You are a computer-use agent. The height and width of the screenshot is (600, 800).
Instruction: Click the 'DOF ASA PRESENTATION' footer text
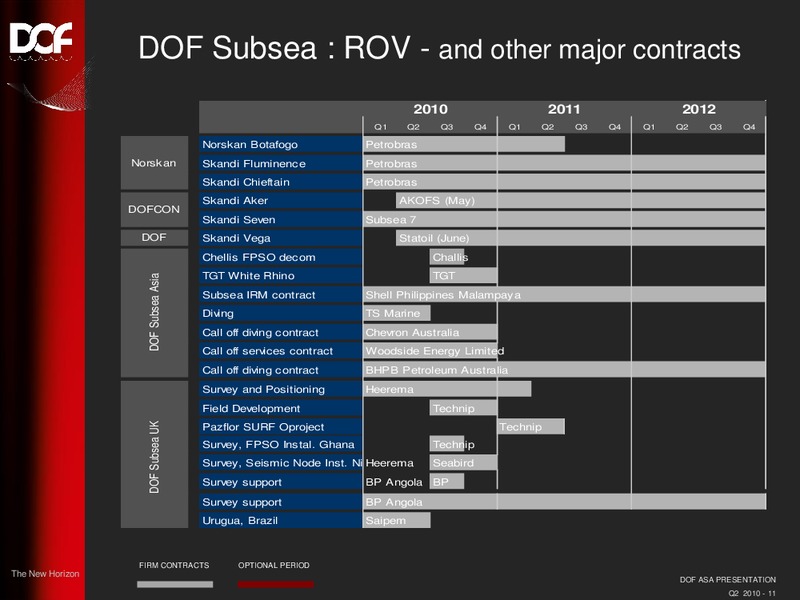(x=728, y=580)
